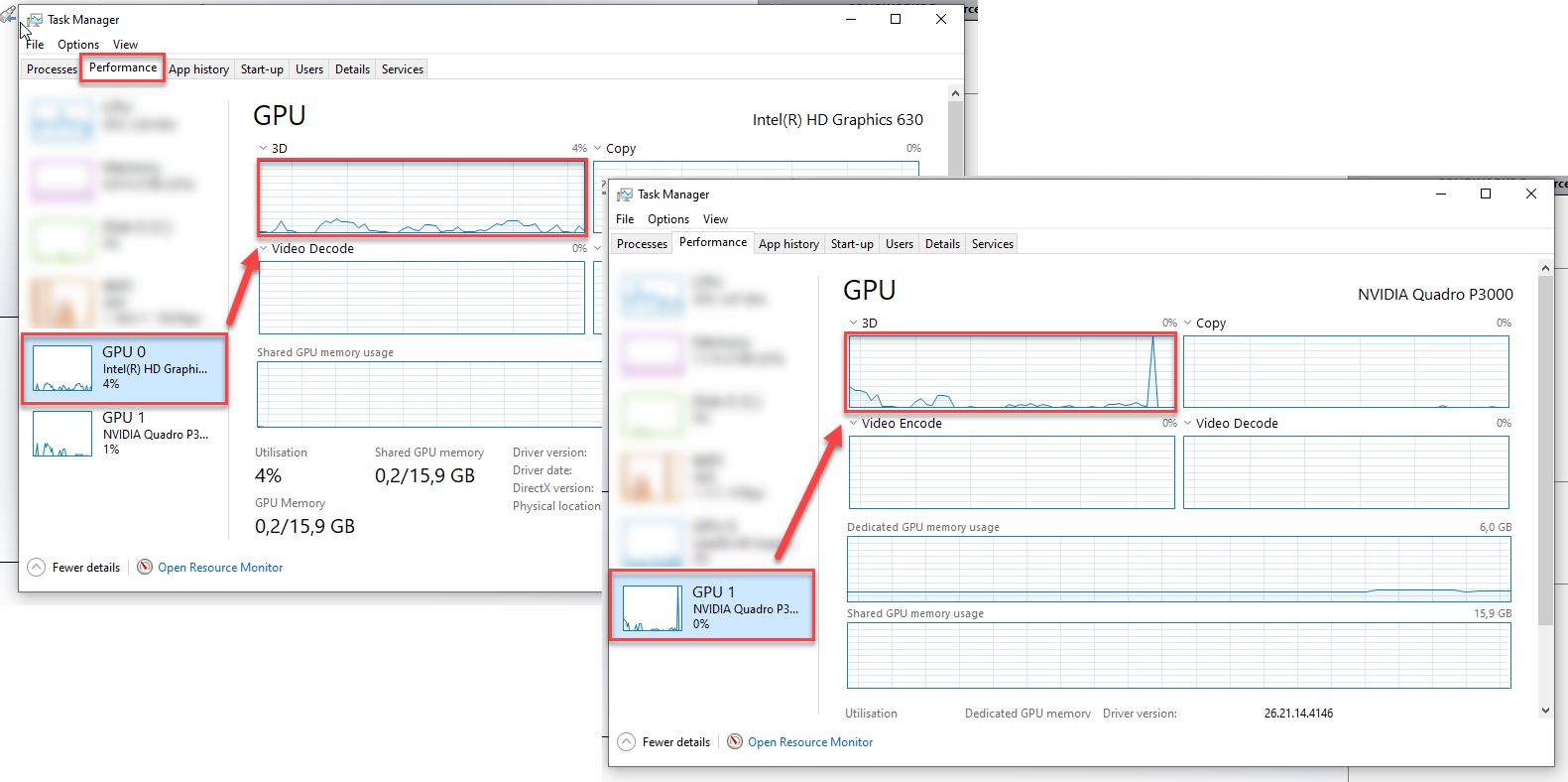Screen dimensions: 1568x782
Task: Open Options menu in front Task Manager window
Action: (x=668, y=219)
